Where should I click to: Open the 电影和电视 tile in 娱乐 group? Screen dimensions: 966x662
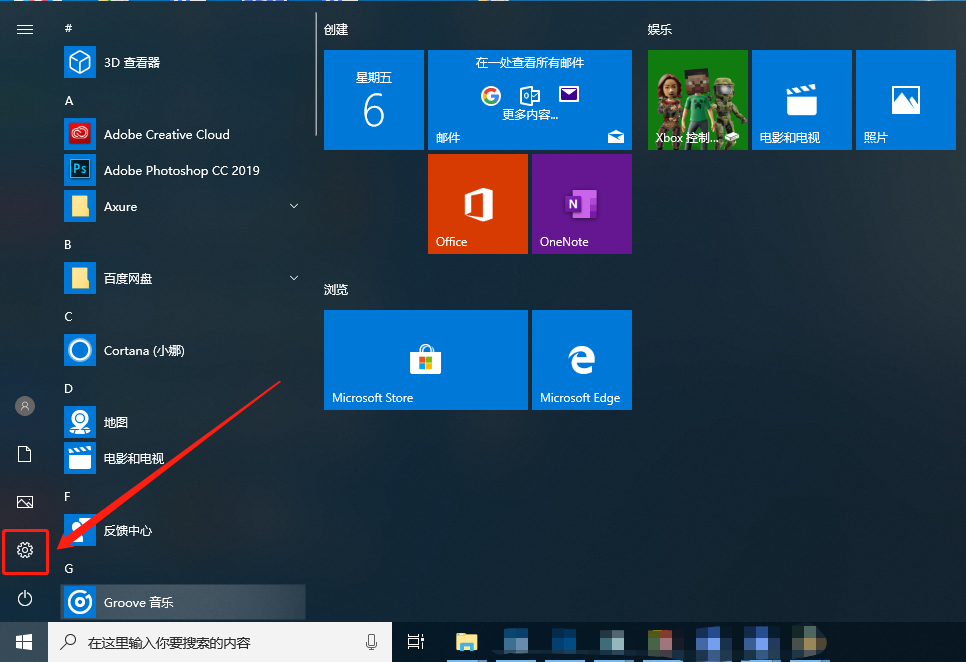pyautogui.click(x=802, y=100)
